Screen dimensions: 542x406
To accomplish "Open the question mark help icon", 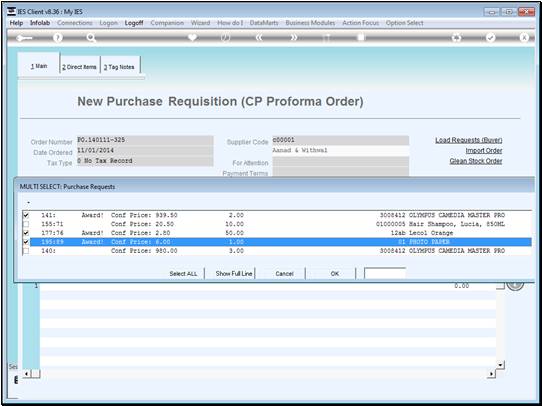I will pyautogui.click(x=58, y=38).
